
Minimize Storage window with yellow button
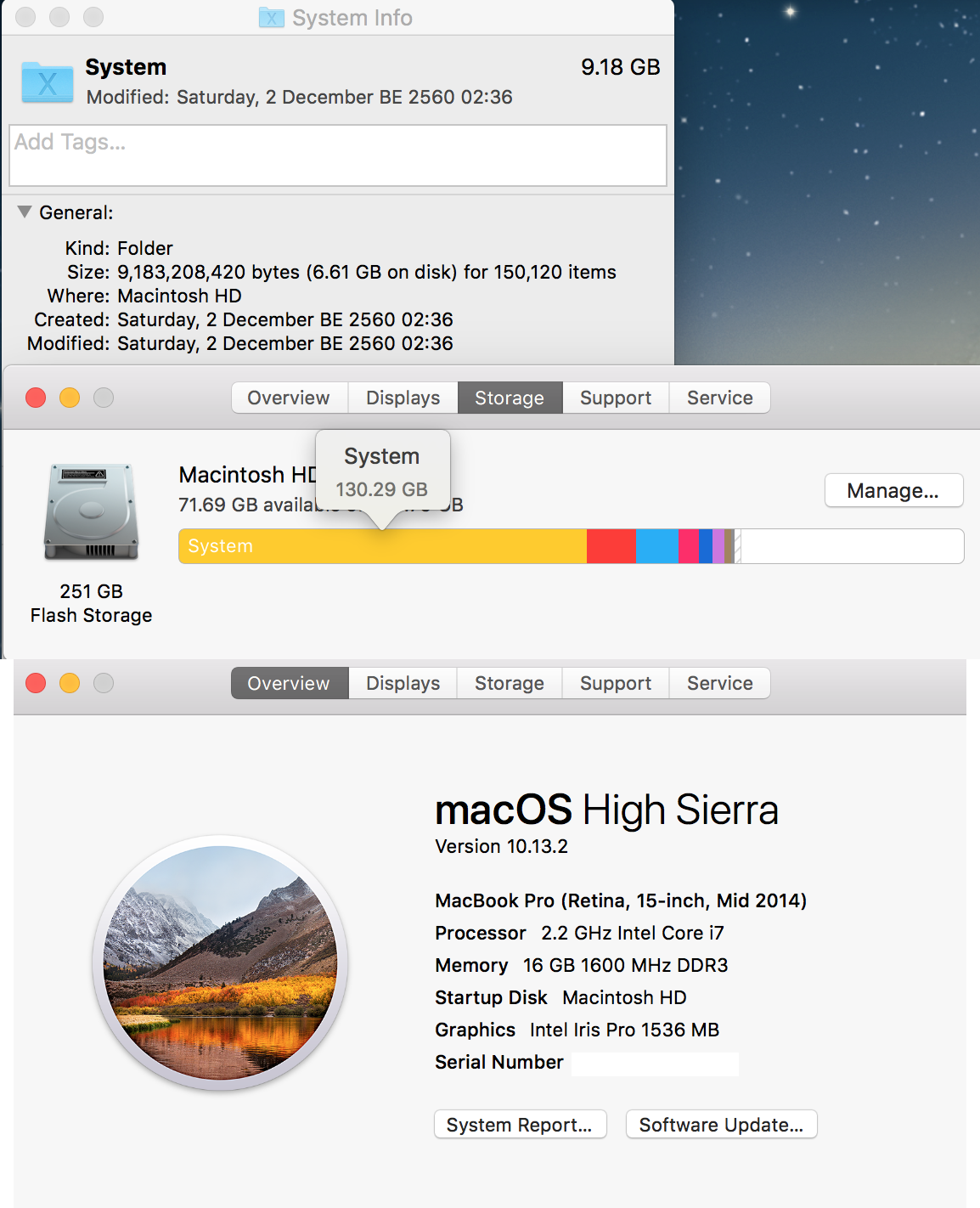70,398
